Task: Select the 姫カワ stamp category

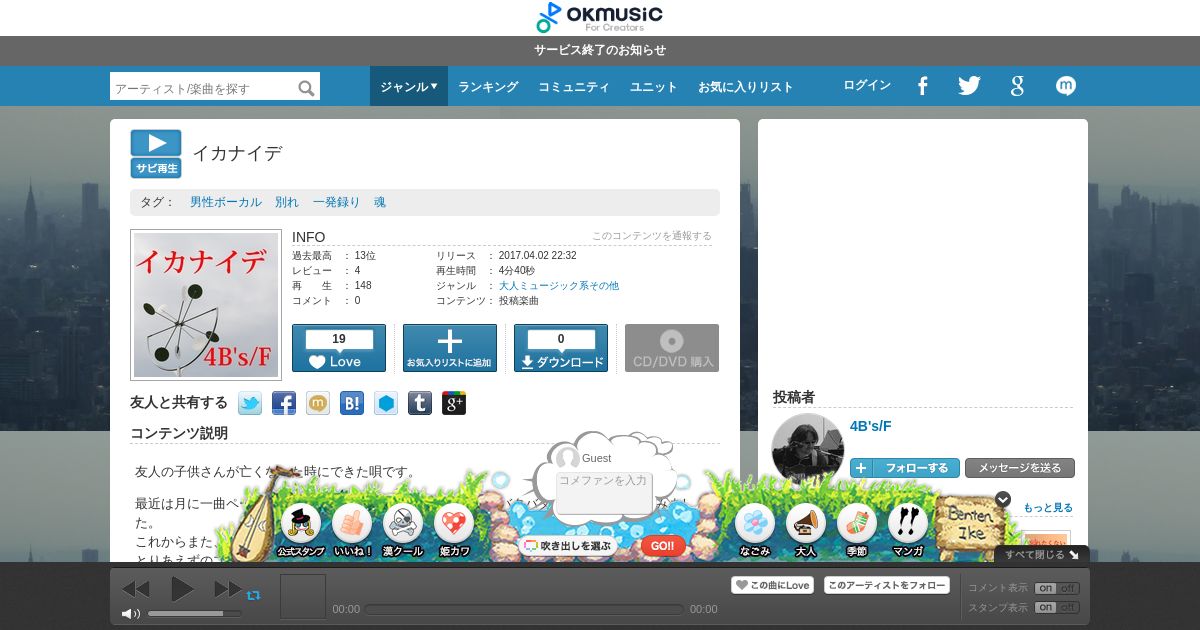Action: click(x=454, y=529)
